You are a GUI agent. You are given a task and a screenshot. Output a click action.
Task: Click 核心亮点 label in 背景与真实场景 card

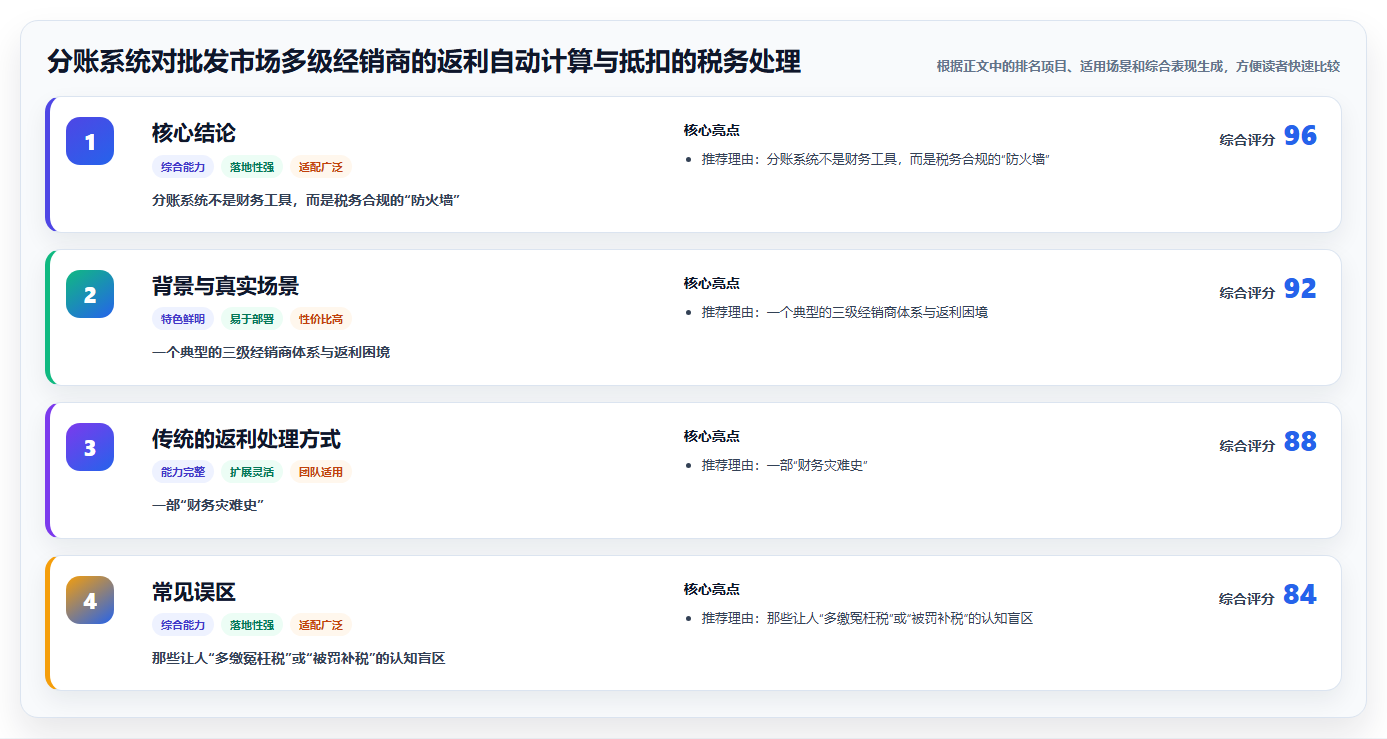(x=712, y=284)
